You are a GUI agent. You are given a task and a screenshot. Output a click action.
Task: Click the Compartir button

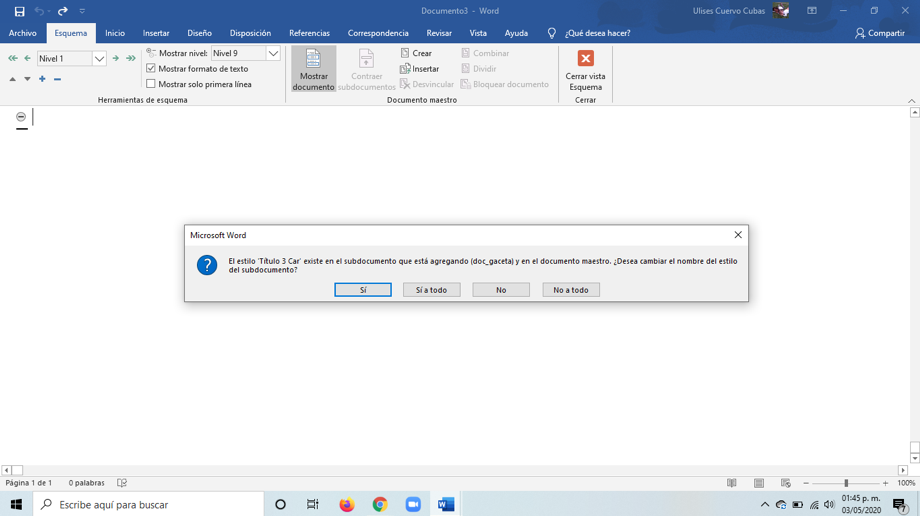(880, 33)
